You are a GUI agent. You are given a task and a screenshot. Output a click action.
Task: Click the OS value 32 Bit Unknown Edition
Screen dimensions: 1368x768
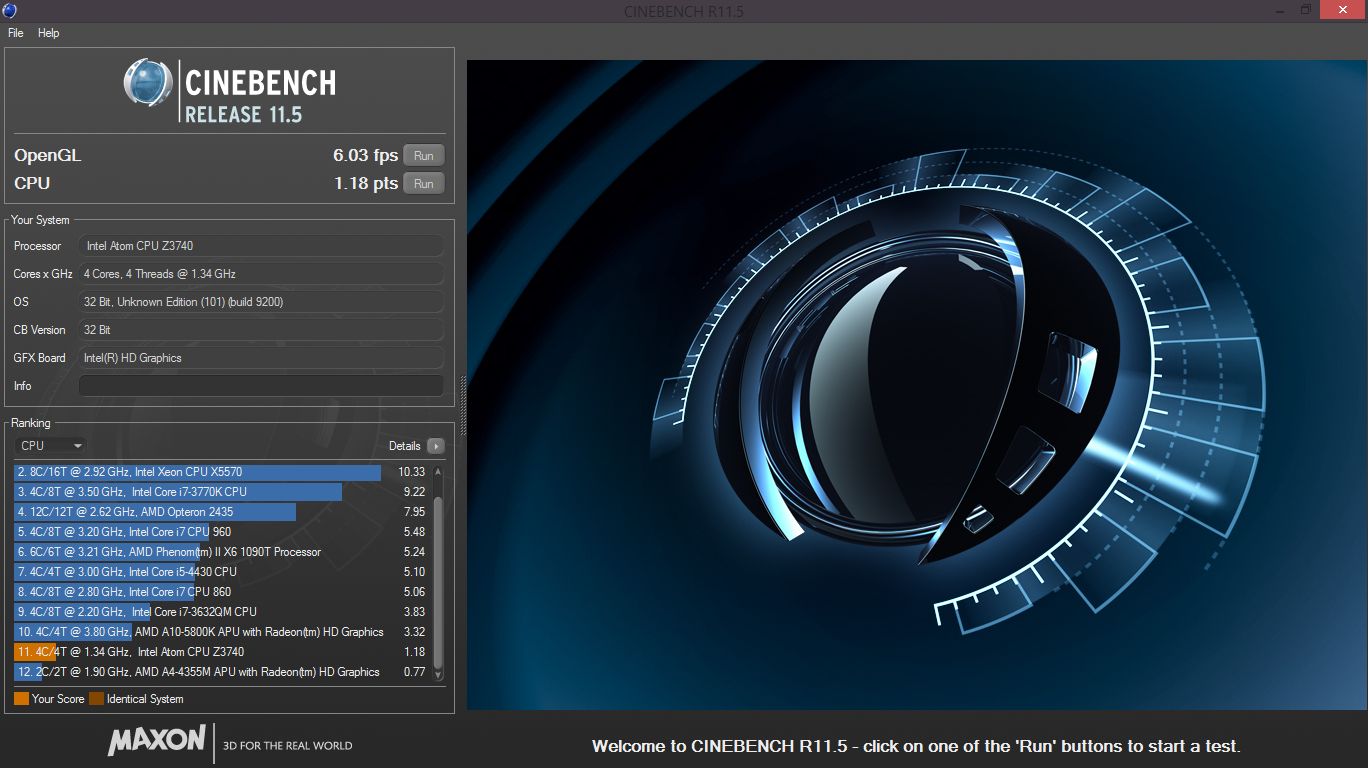(261, 302)
